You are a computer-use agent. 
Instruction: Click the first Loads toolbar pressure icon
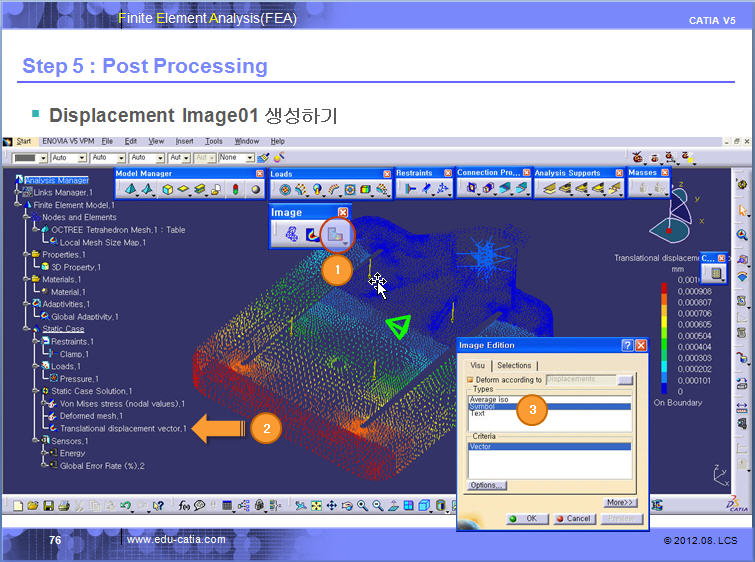pyautogui.click(x=285, y=188)
